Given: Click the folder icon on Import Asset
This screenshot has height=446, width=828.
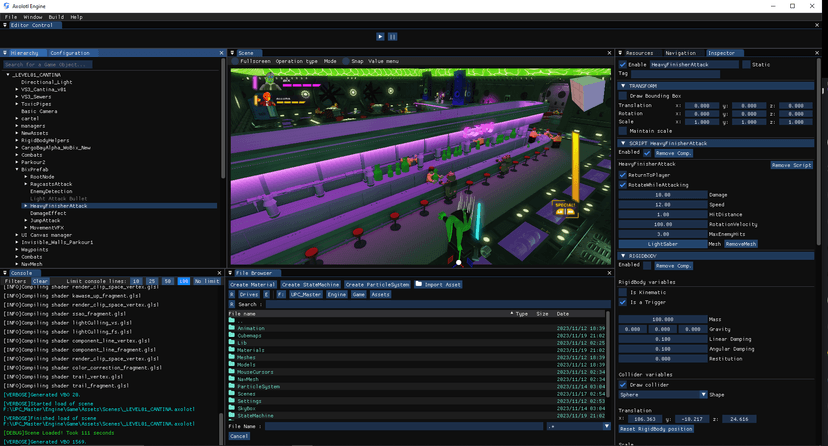Looking at the screenshot, I should (418, 284).
